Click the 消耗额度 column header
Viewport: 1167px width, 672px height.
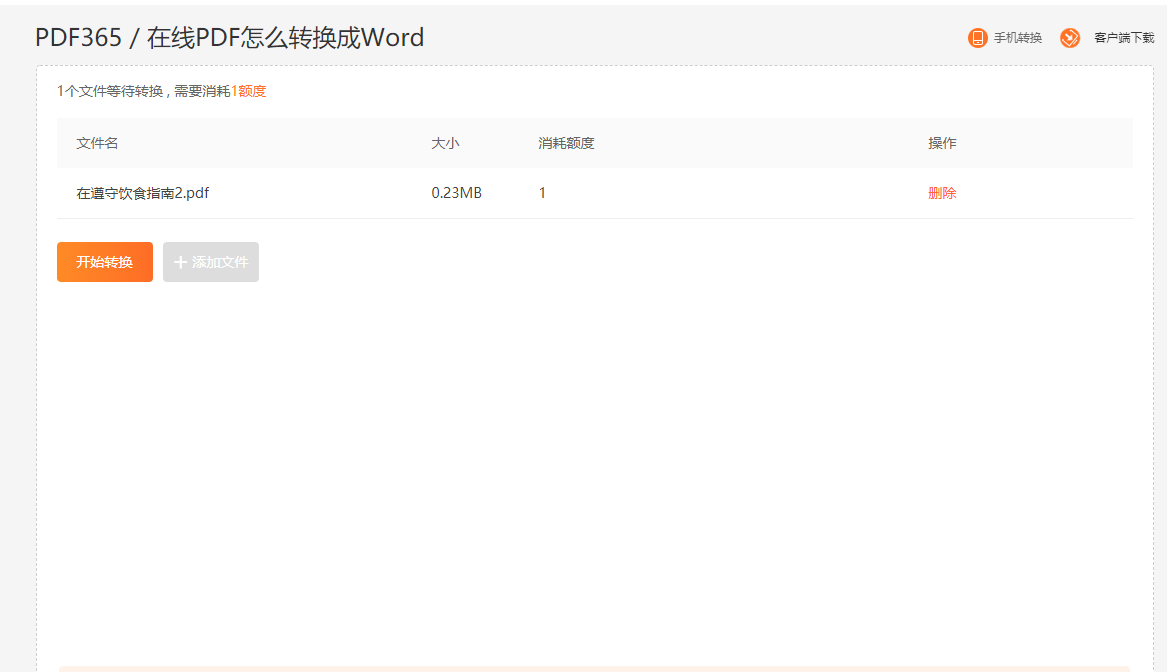pos(566,143)
